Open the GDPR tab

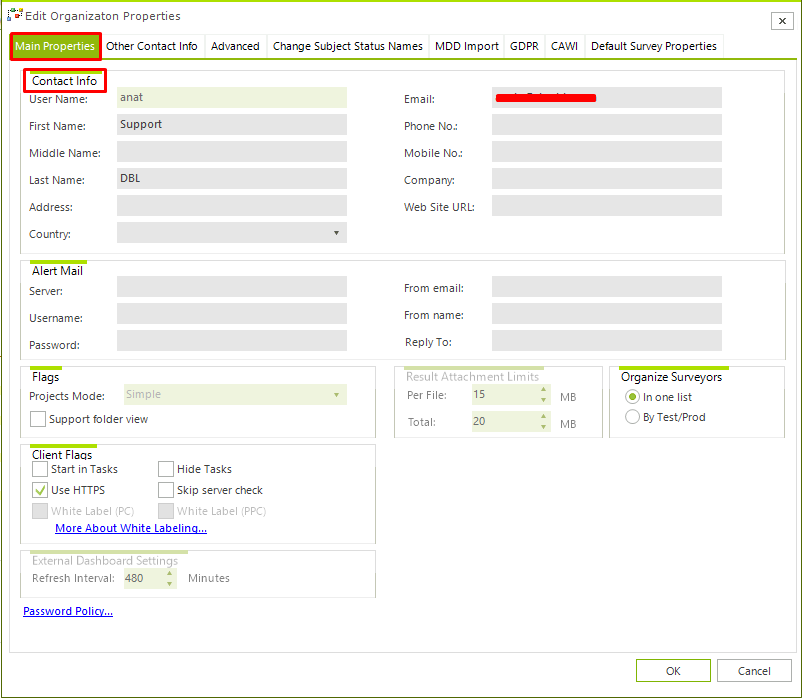[524, 46]
